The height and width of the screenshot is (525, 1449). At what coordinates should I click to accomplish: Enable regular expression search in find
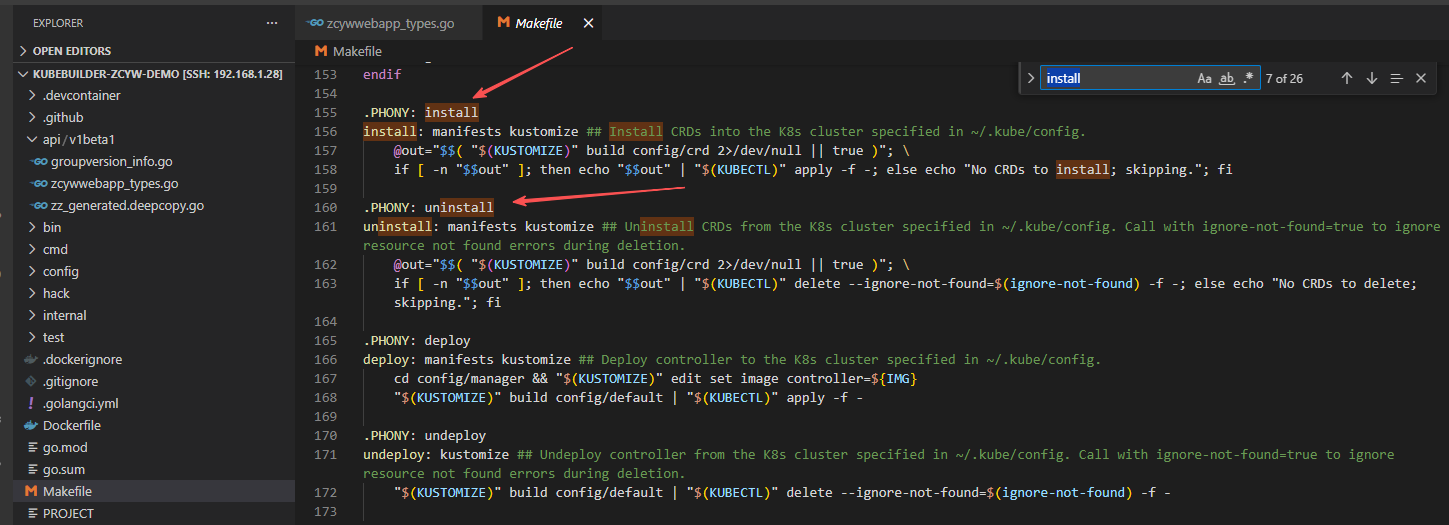tap(1247, 78)
